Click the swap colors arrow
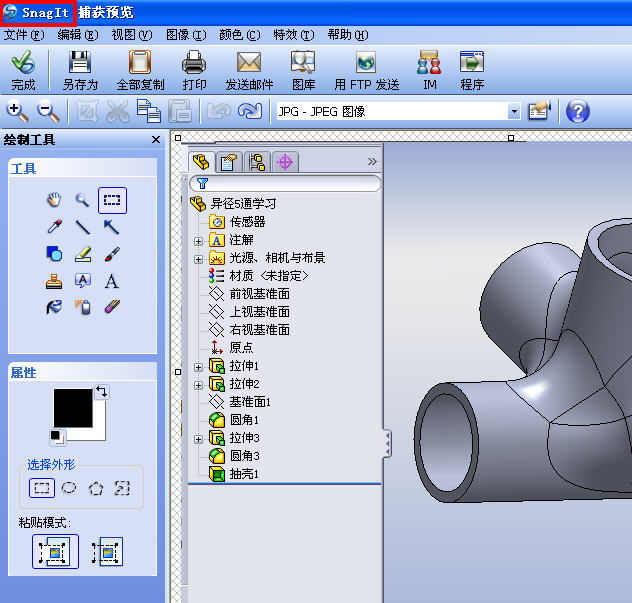Viewport: 632px width, 603px height. coord(102,391)
